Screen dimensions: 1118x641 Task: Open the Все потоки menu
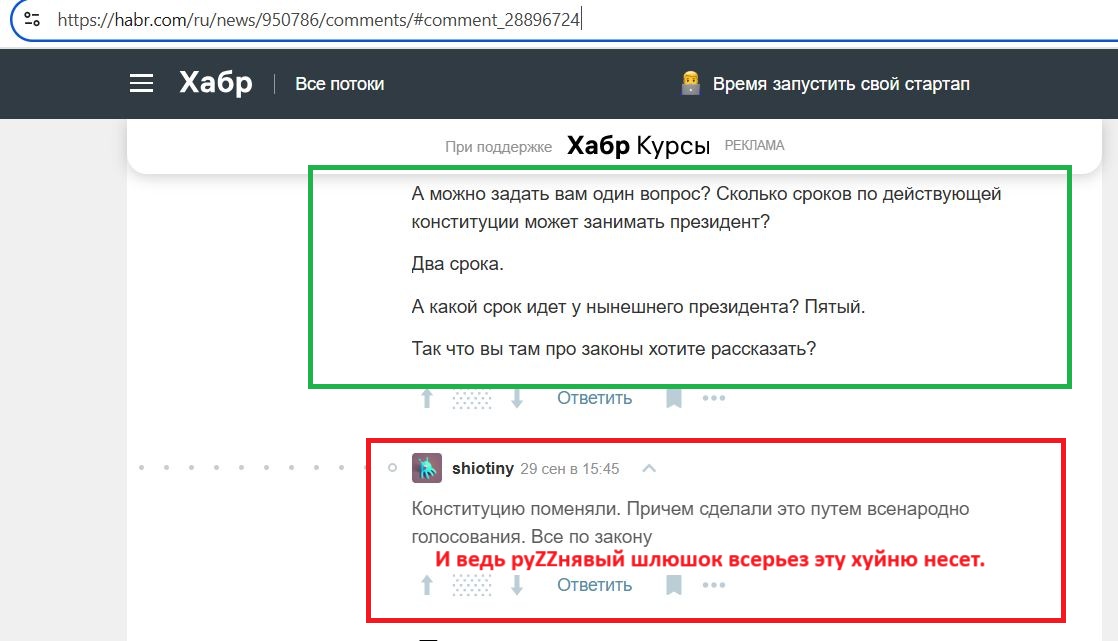pos(339,84)
